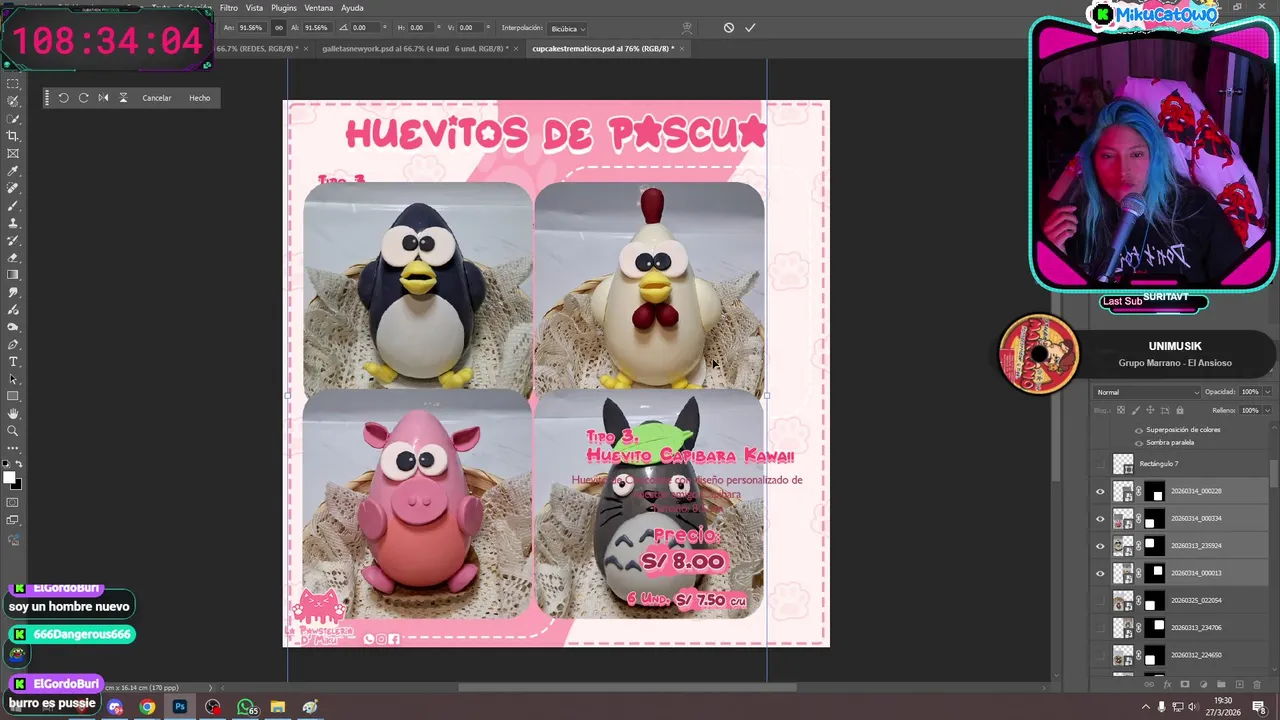
Task: Click the new adjustment layer icon
Action: [1203, 684]
